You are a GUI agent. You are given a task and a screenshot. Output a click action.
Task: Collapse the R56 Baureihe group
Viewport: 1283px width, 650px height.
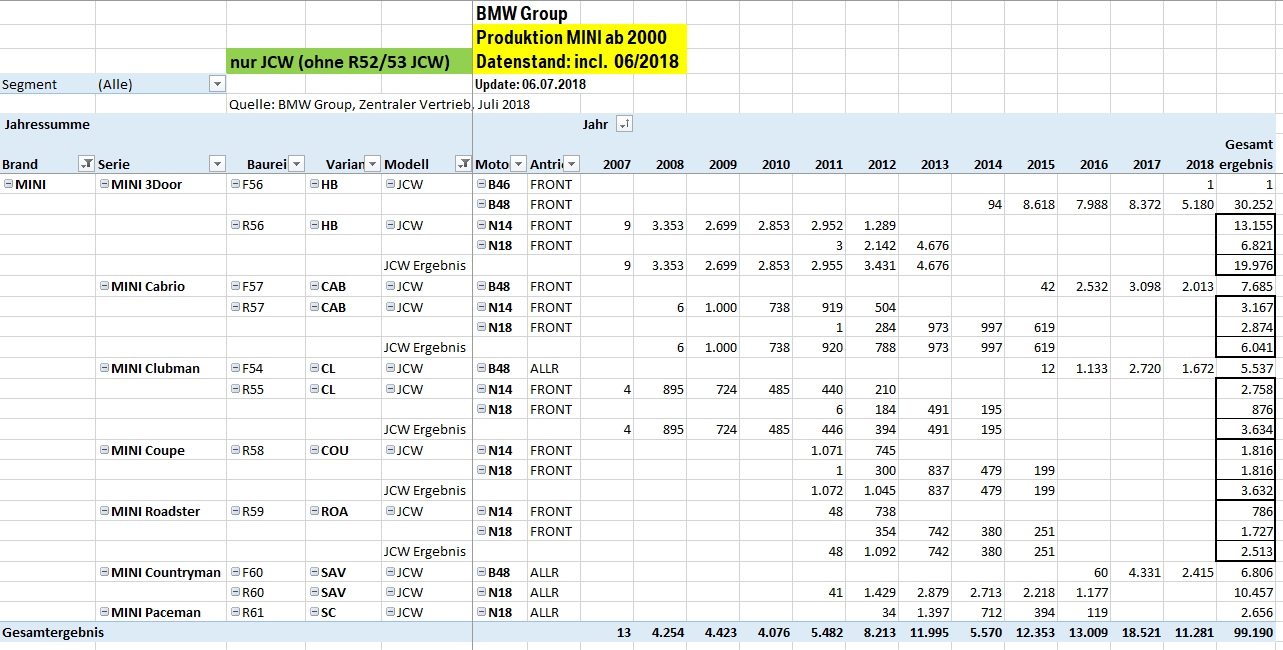[235, 225]
